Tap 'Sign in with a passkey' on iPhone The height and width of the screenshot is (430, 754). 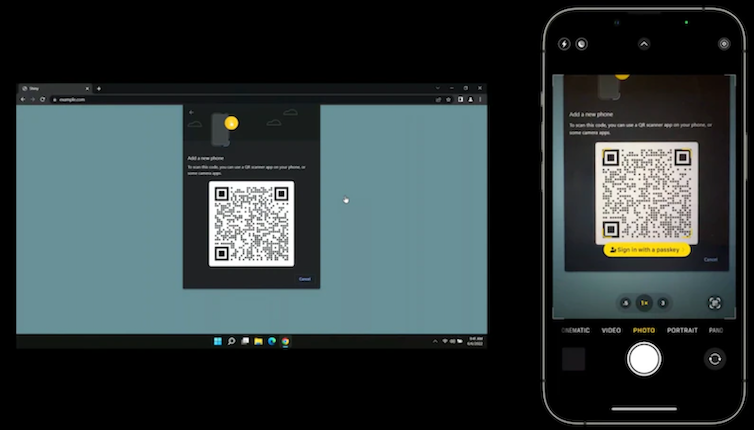647,250
